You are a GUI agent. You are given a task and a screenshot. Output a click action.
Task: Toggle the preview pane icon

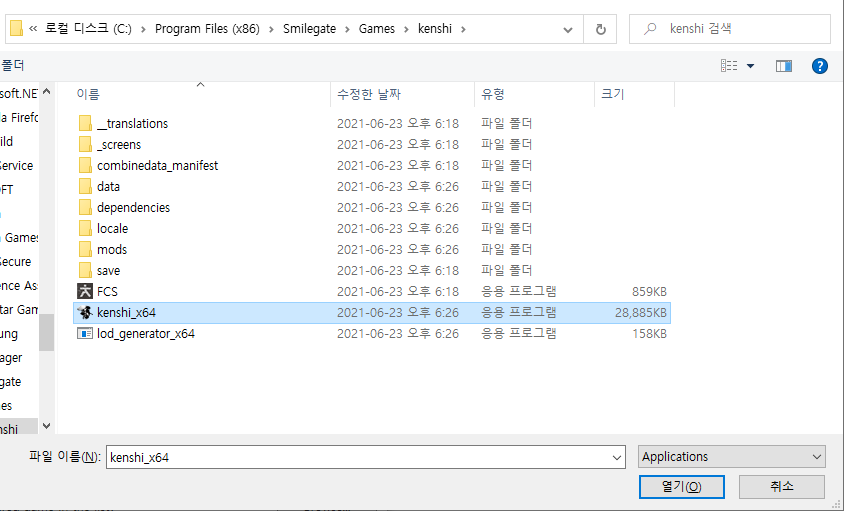(783, 66)
